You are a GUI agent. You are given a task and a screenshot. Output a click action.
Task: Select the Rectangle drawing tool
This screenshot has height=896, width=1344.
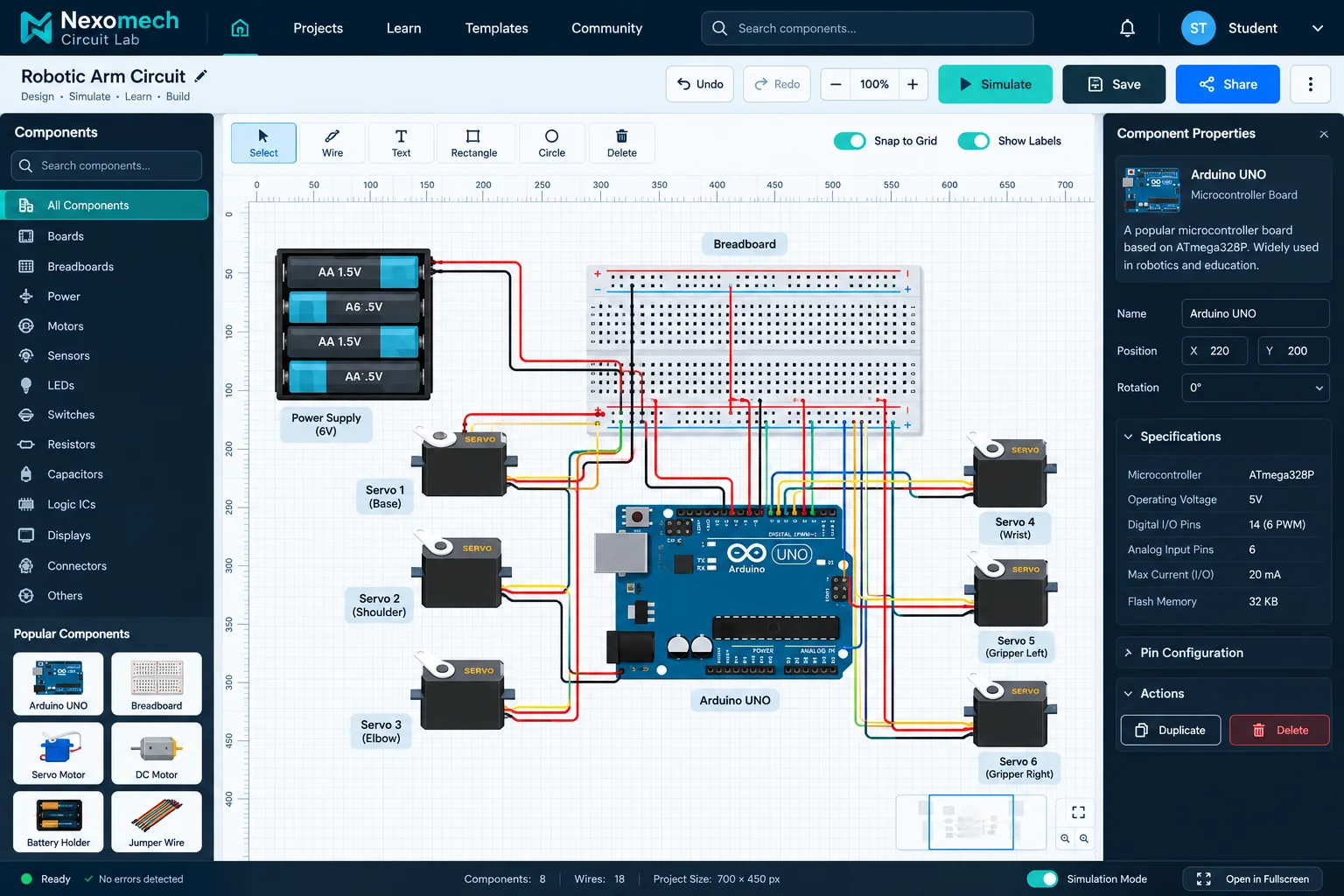click(x=473, y=143)
